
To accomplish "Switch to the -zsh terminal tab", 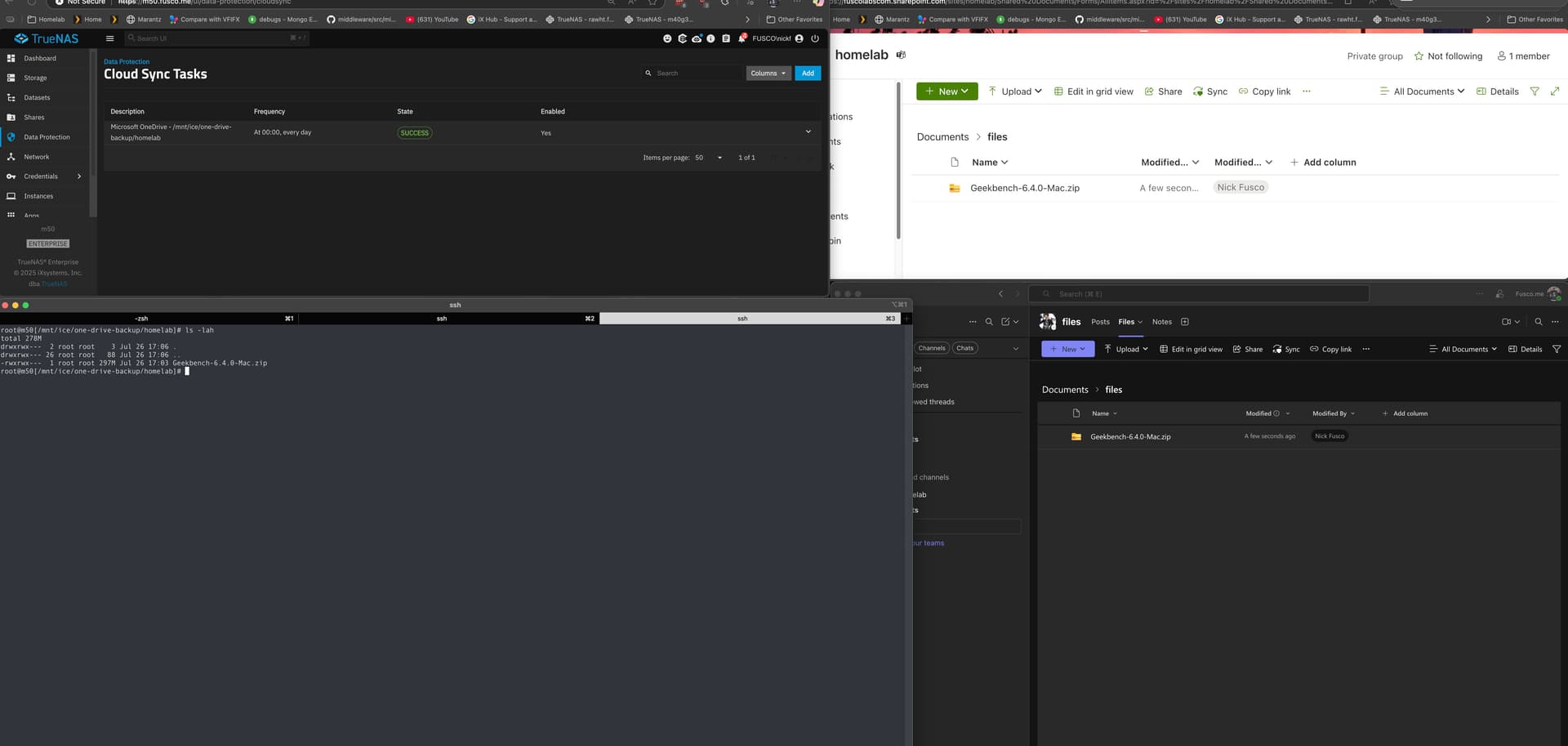I will pyautogui.click(x=149, y=319).
